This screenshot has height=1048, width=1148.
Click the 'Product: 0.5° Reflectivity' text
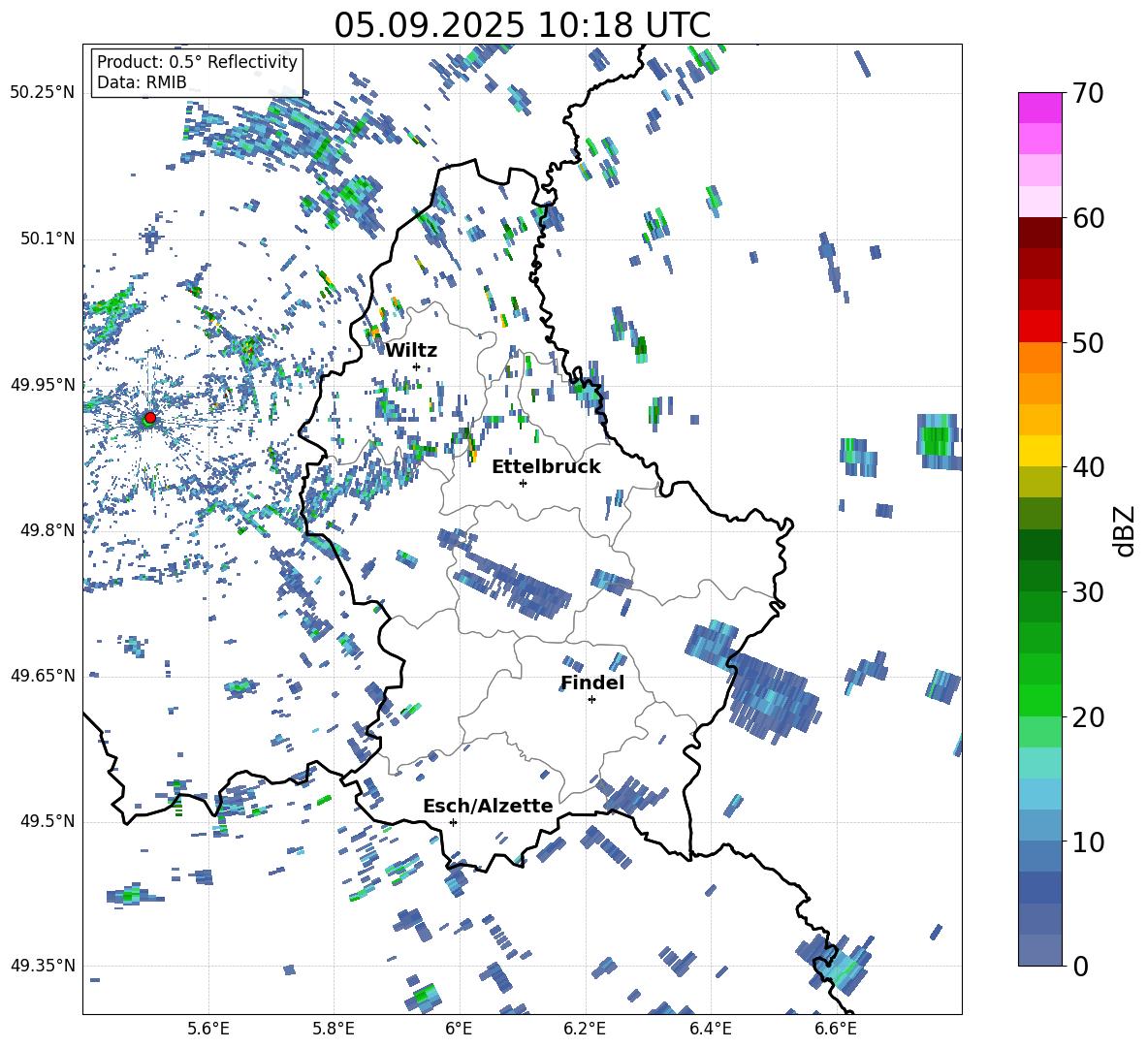pyautogui.click(x=197, y=61)
